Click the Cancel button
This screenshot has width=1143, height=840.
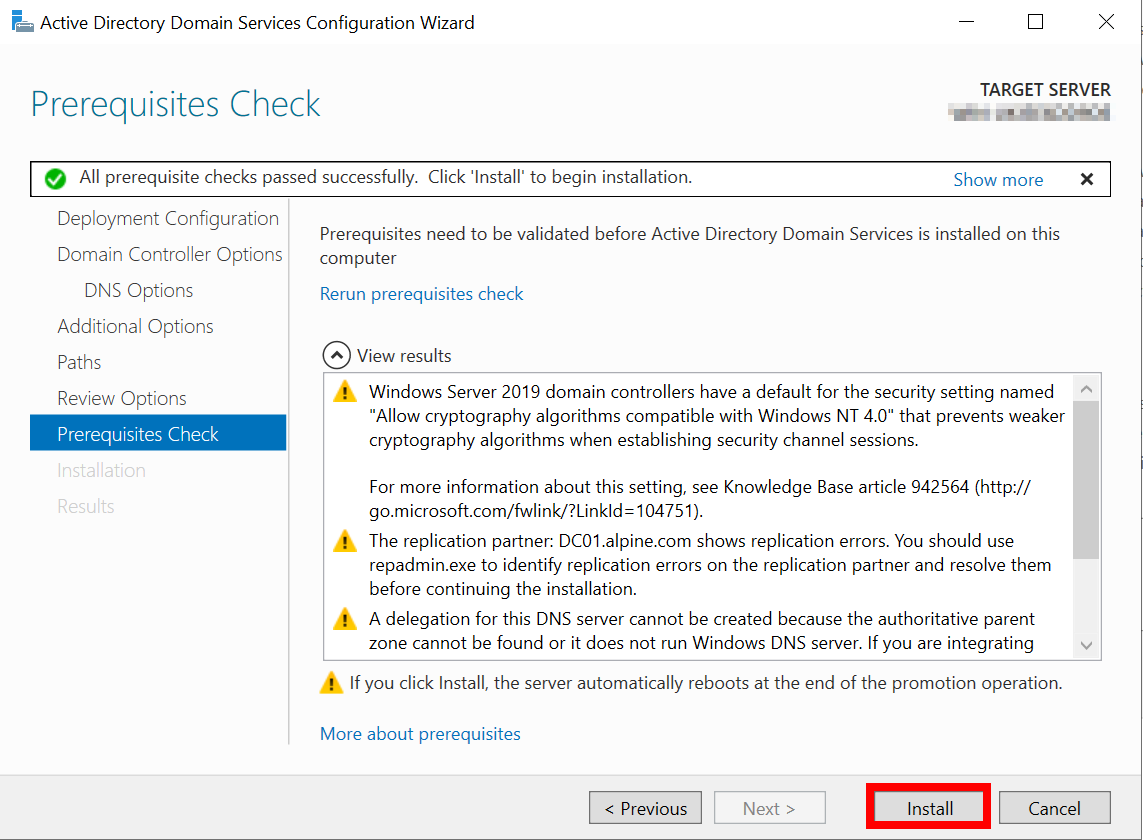point(1054,808)
